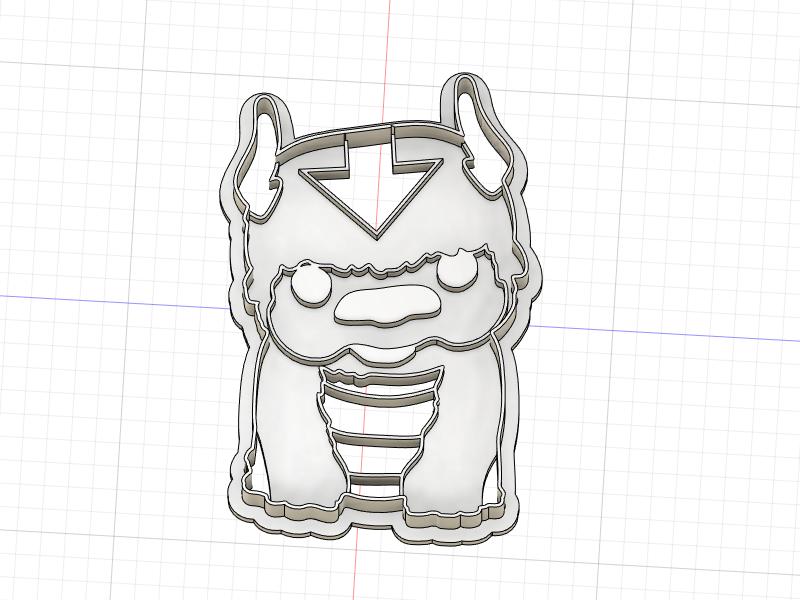Click the left round eye of the model
Image resolution: width=800 pixels, height=600 pixels.
coord(311,286)
